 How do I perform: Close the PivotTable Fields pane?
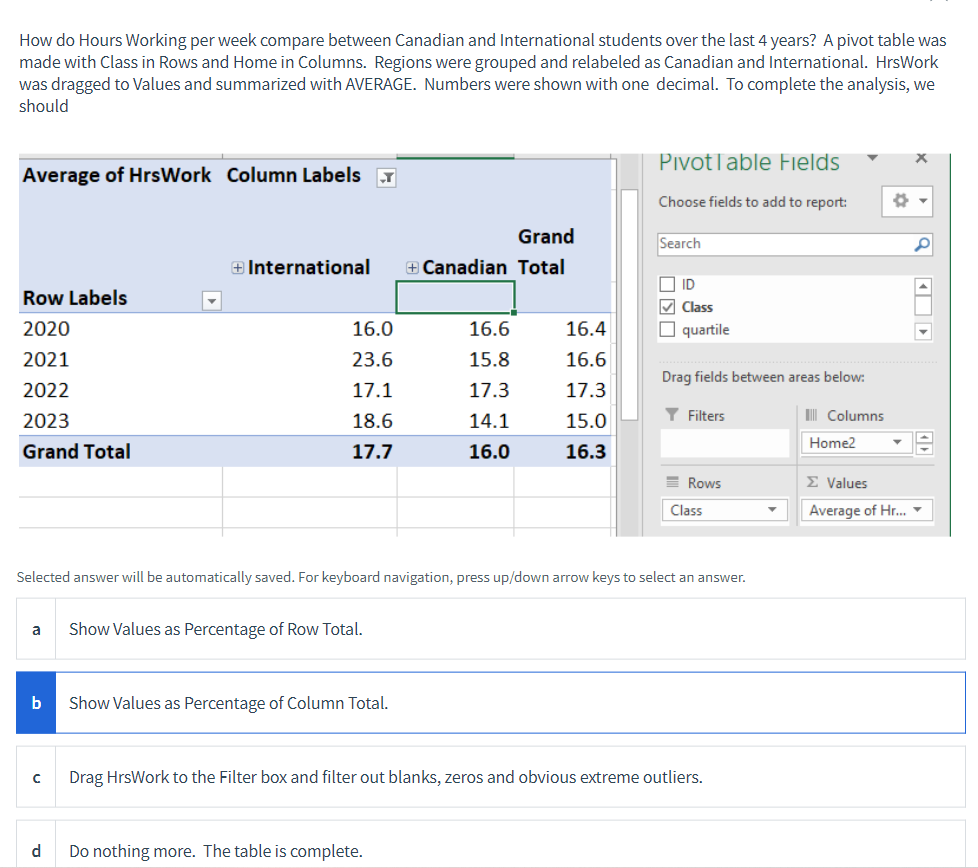(x=921, y=158)
